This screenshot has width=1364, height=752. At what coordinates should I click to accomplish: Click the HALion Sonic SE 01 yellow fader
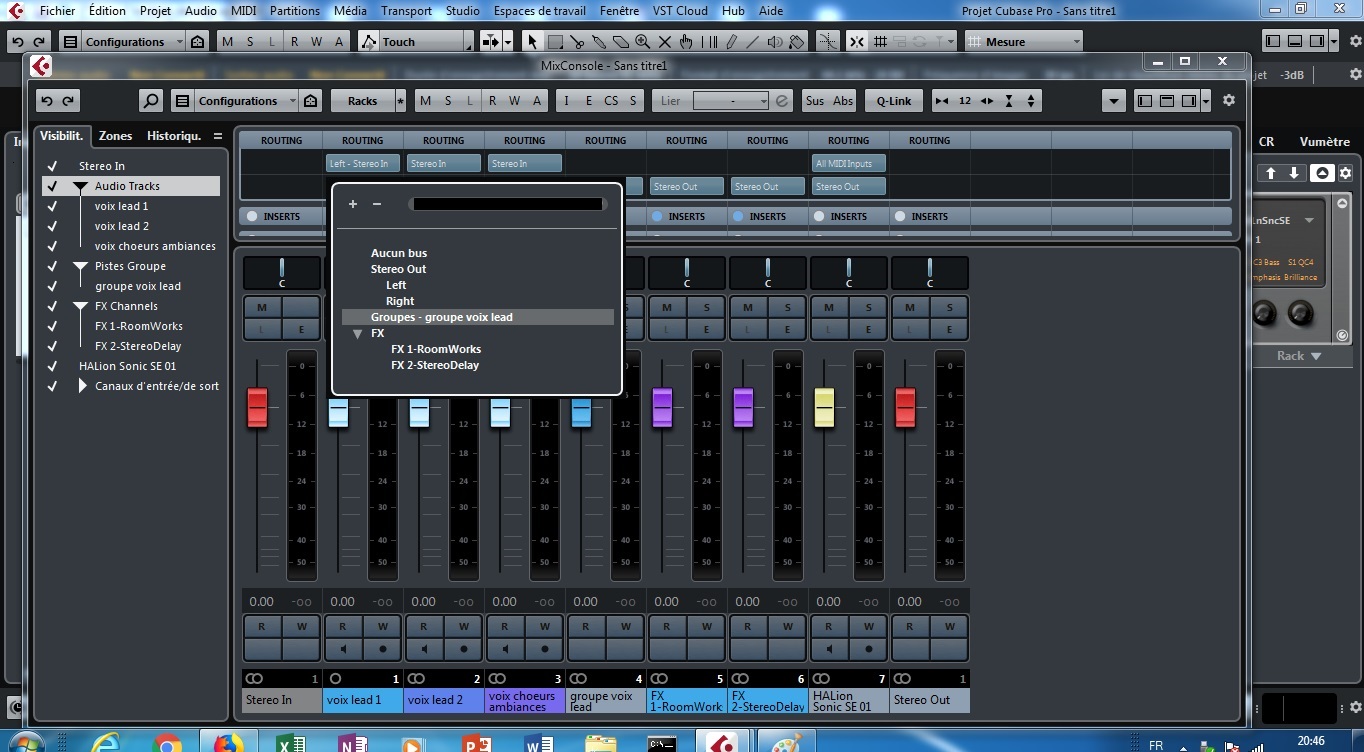pos(824,408)
